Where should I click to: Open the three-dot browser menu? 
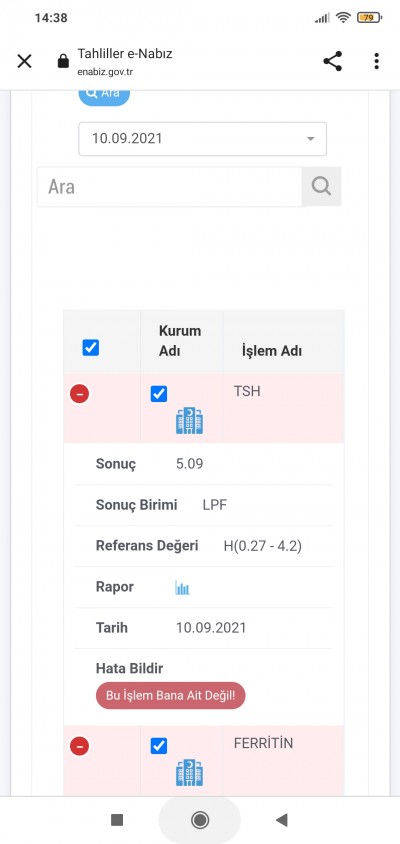376,61
